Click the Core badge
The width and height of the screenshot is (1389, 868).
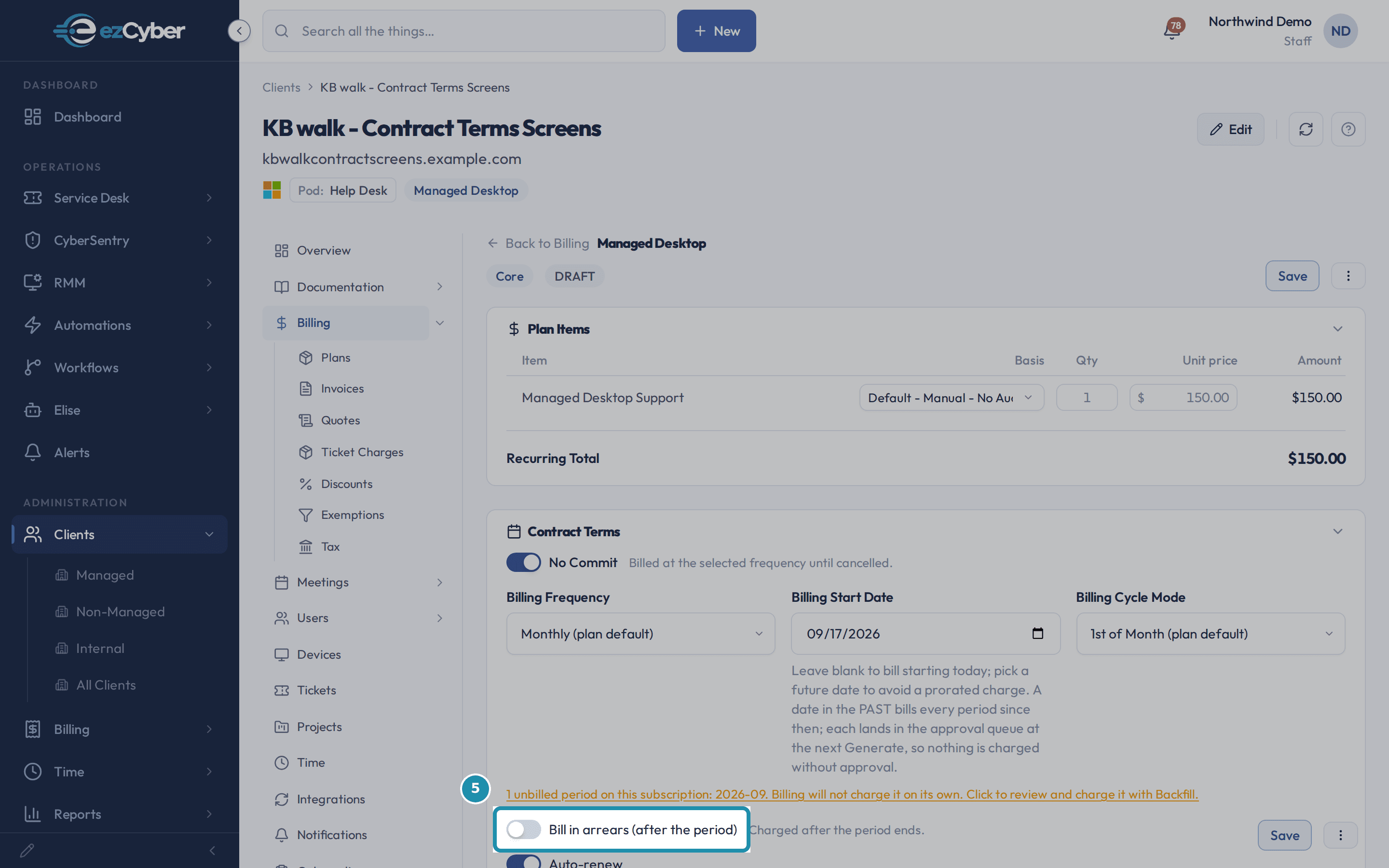(x=510, y=276)
